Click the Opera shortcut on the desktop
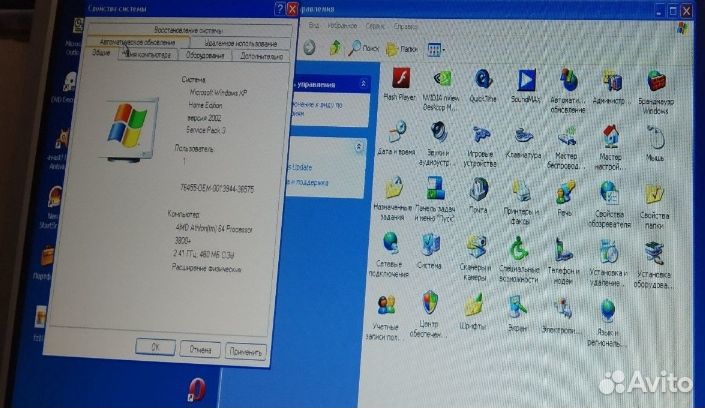This screenshot has height=408, width=705. tap(196, 390)
